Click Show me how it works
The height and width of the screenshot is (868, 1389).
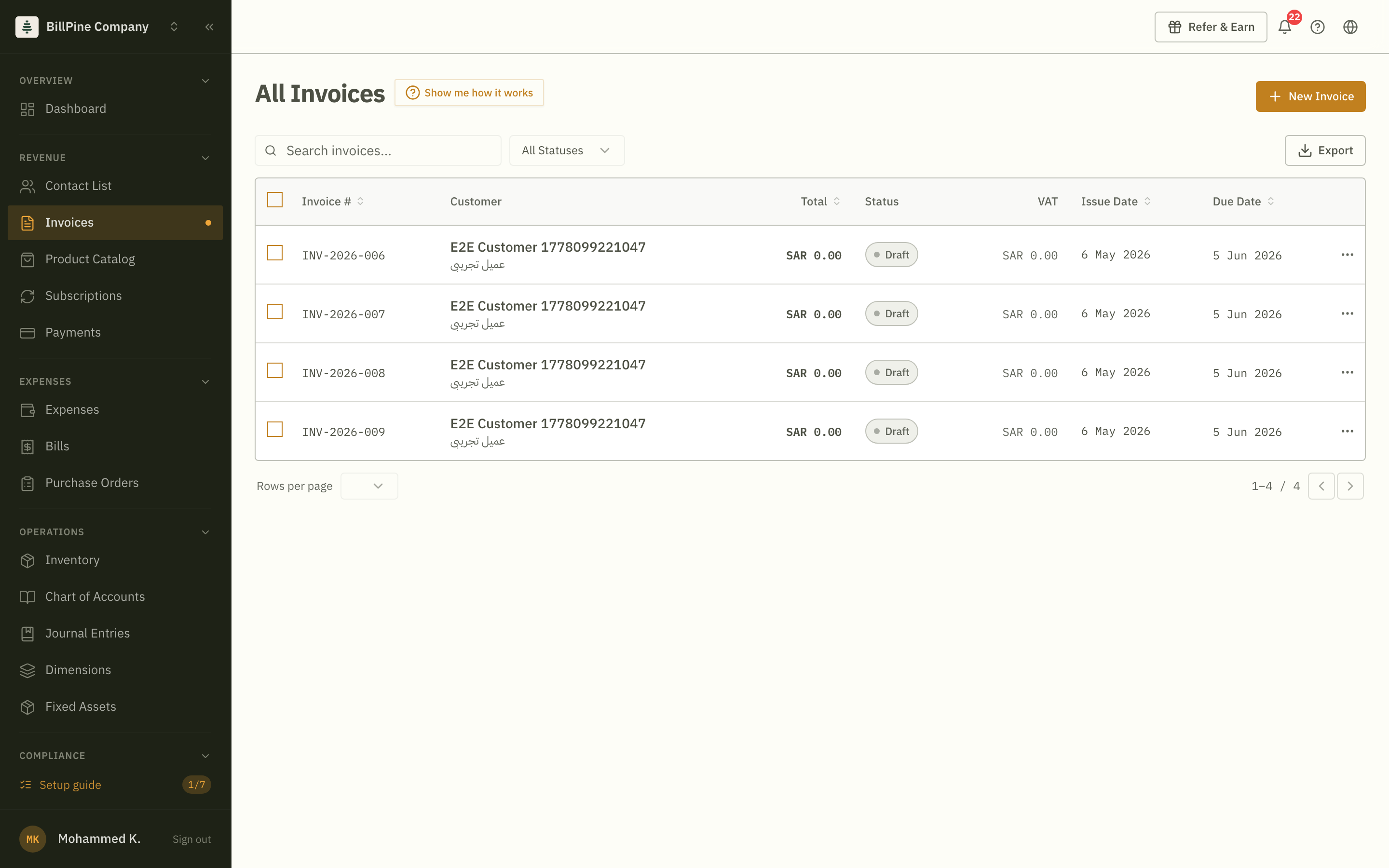point(469,93)
